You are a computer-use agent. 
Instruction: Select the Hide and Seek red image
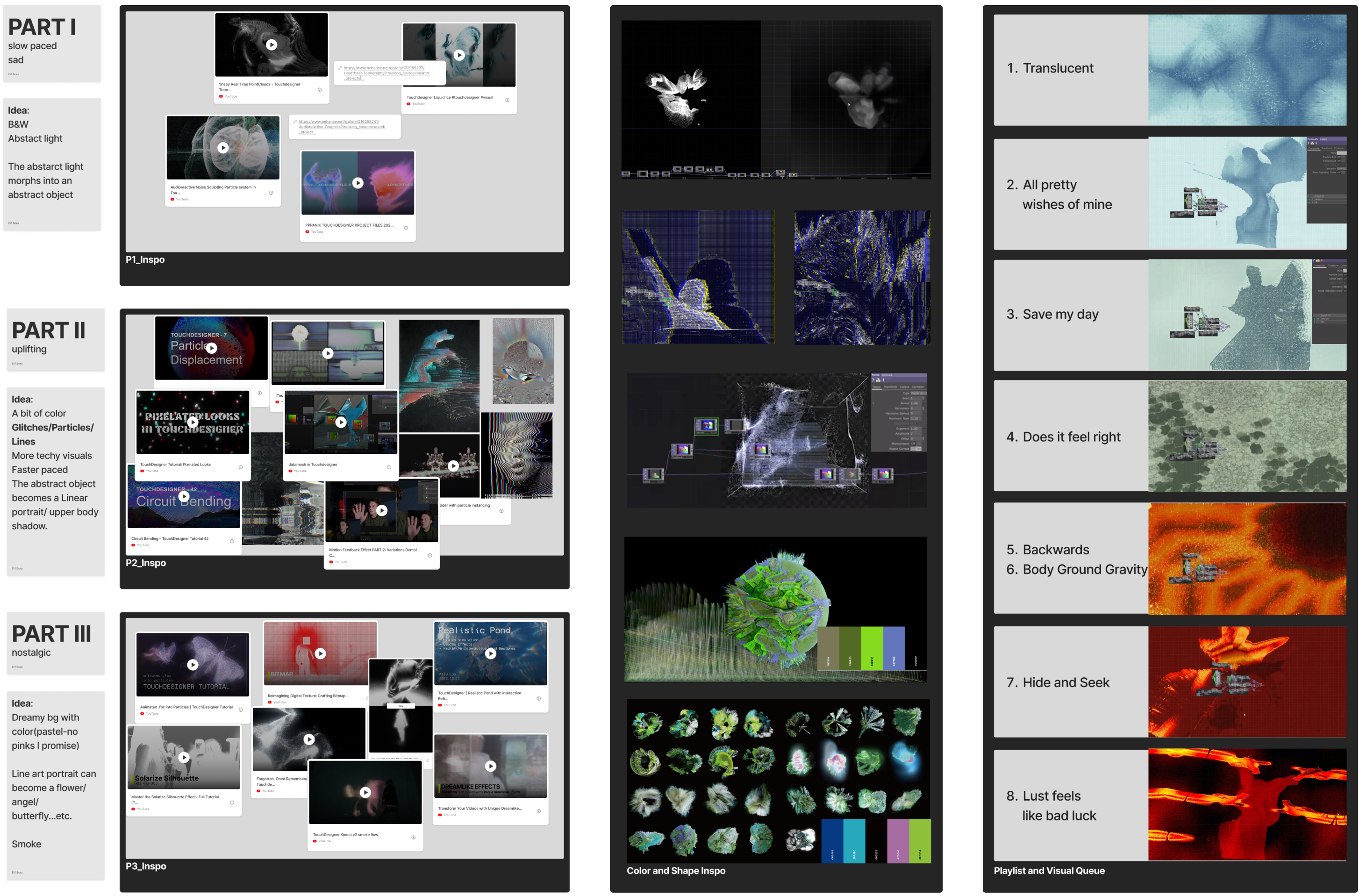(x=1246, y=682)
